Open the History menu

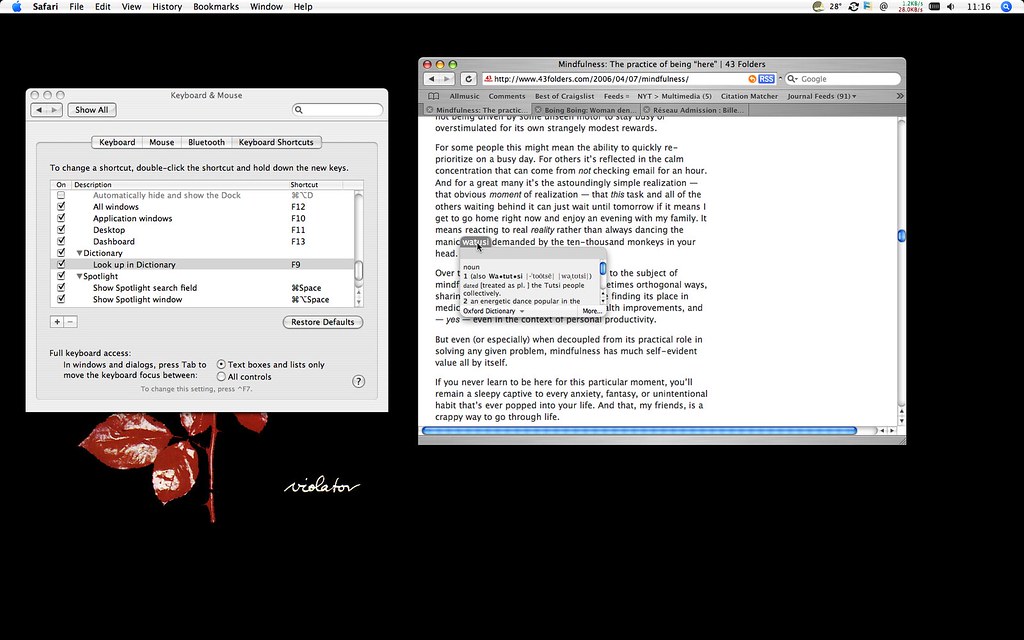(167, 7)
